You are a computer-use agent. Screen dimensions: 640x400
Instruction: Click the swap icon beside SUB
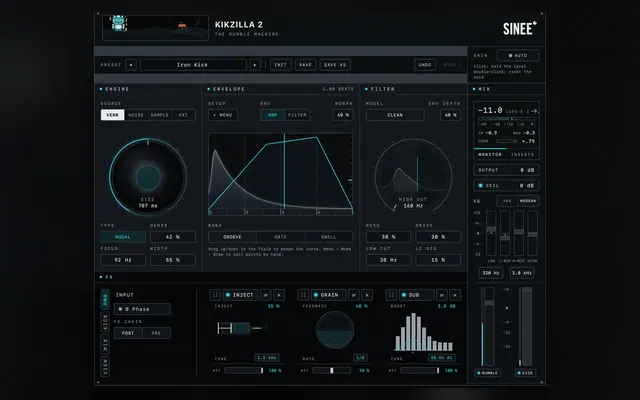(442, 295)
